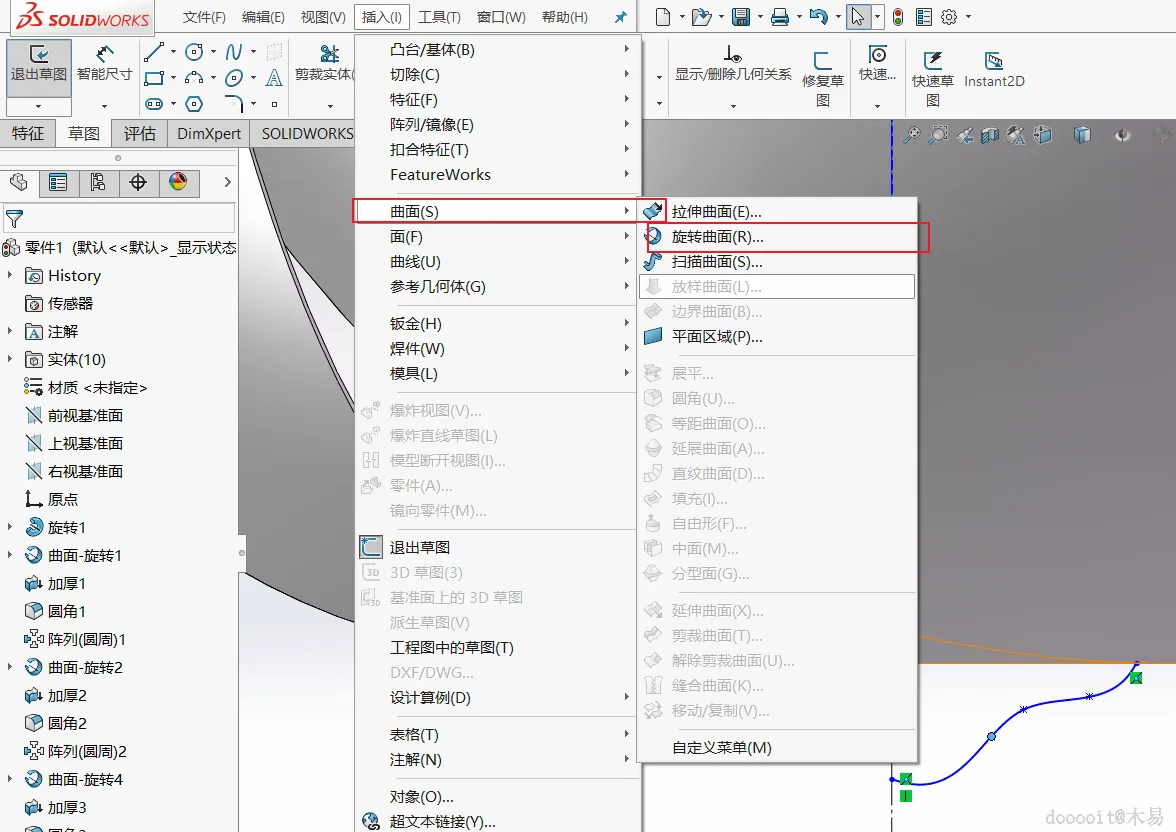Select the Polygon sketch tool
1176x832 pixels.
(194, 104)
